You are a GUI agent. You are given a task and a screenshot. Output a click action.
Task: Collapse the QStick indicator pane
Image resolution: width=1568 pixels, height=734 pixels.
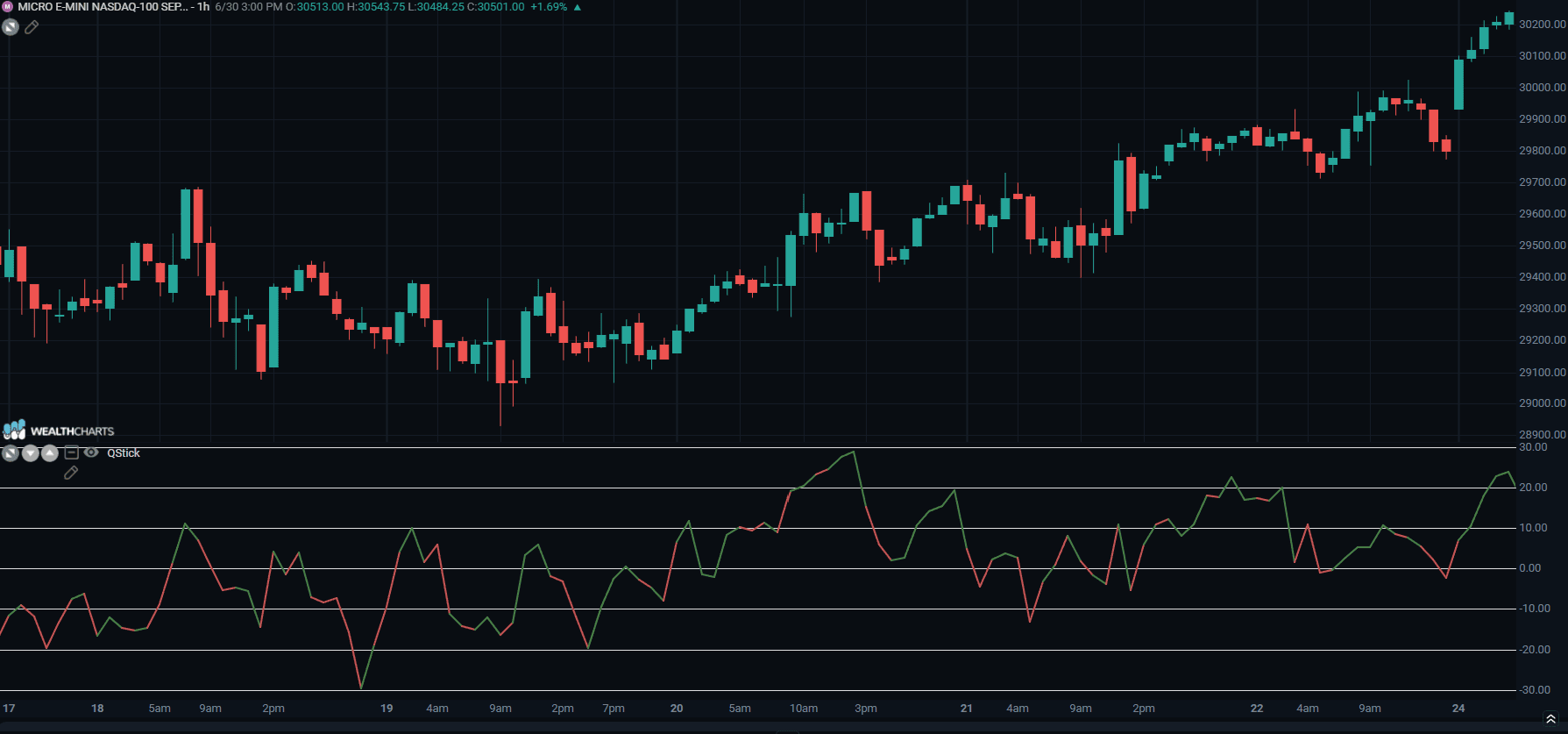coord(72,453)
